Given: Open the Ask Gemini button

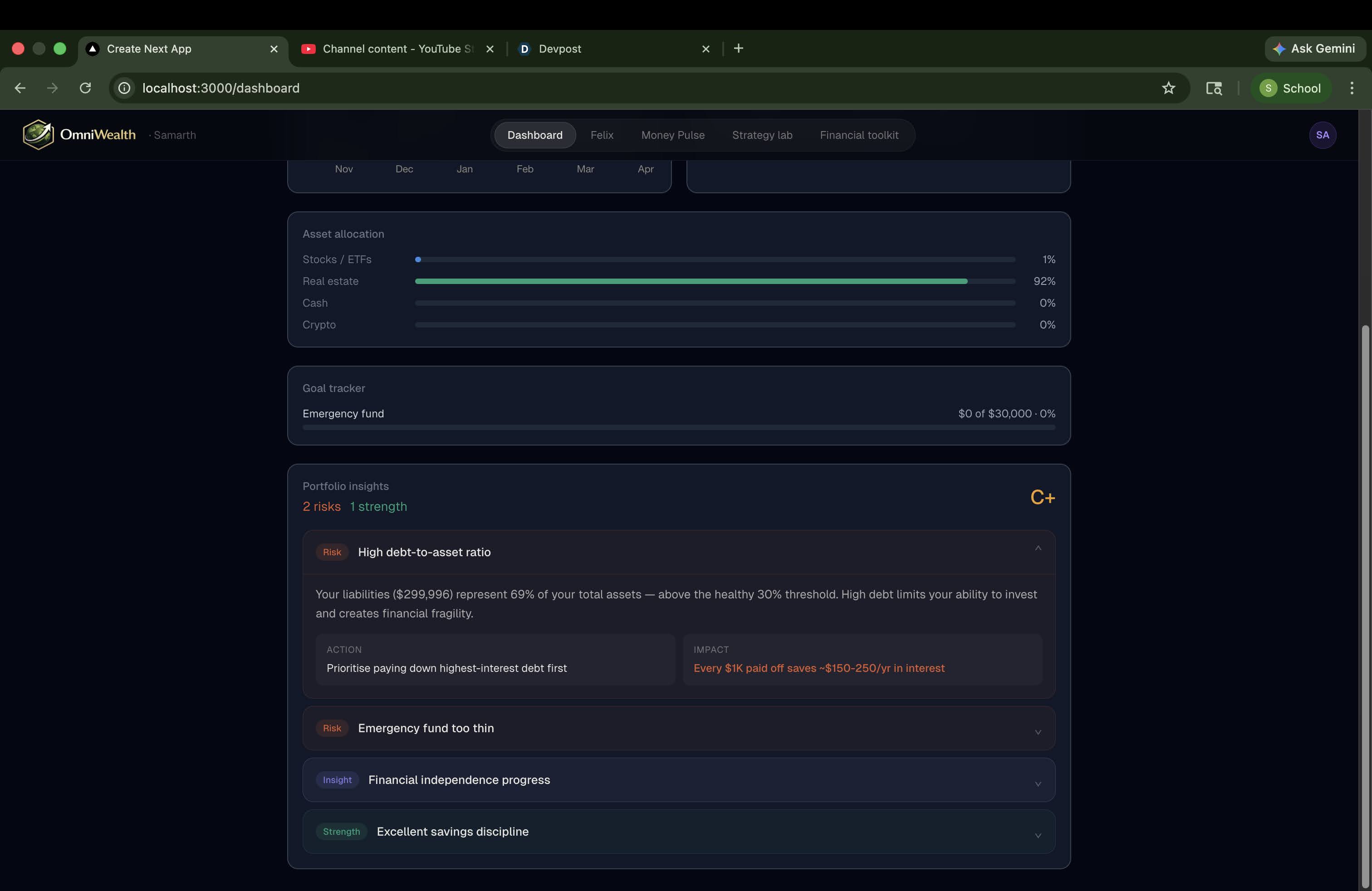Looking at the screenshot, I should [x=1314, y=49].
